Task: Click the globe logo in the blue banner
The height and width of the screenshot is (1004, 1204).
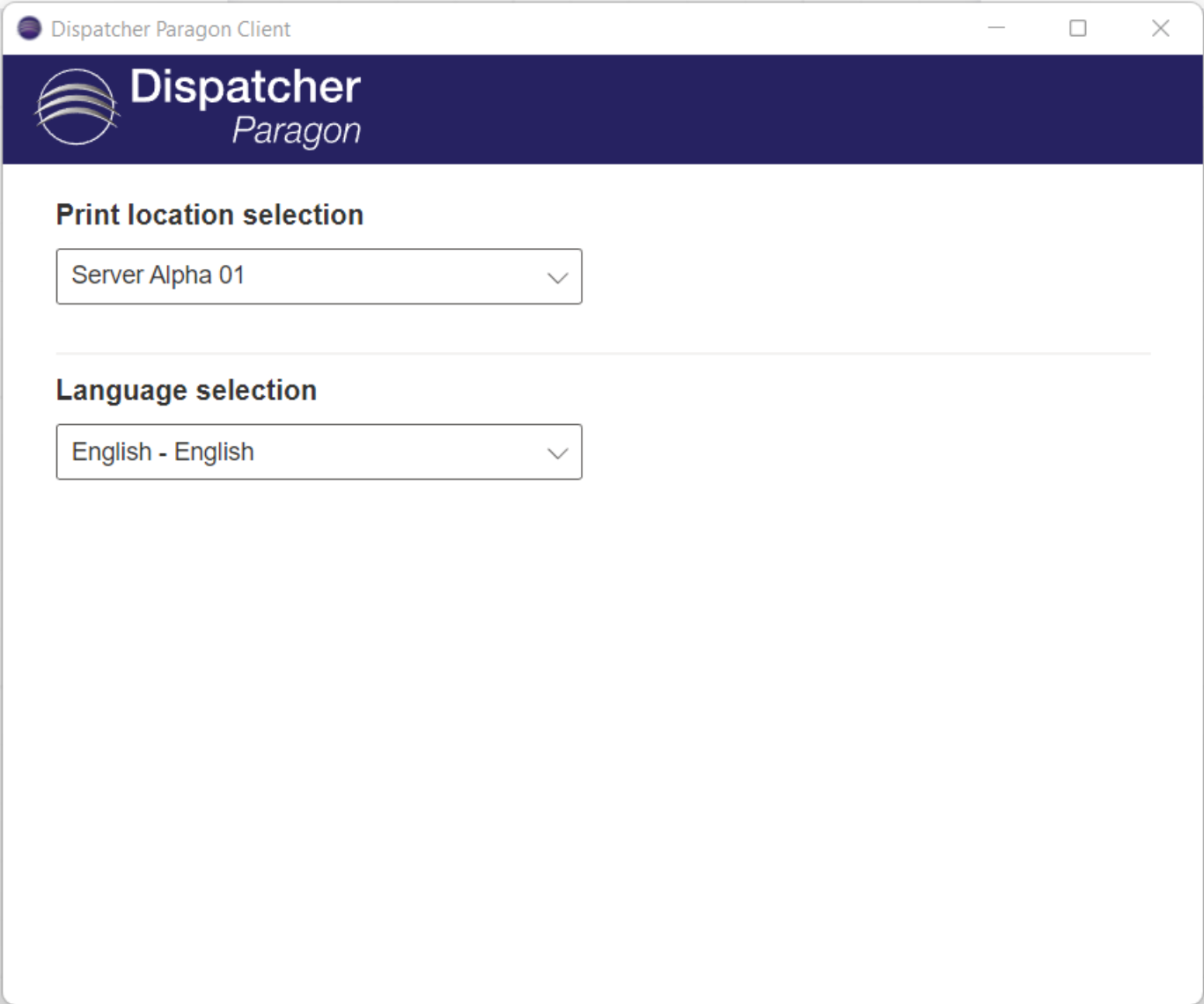Action: tap(77, 107)
